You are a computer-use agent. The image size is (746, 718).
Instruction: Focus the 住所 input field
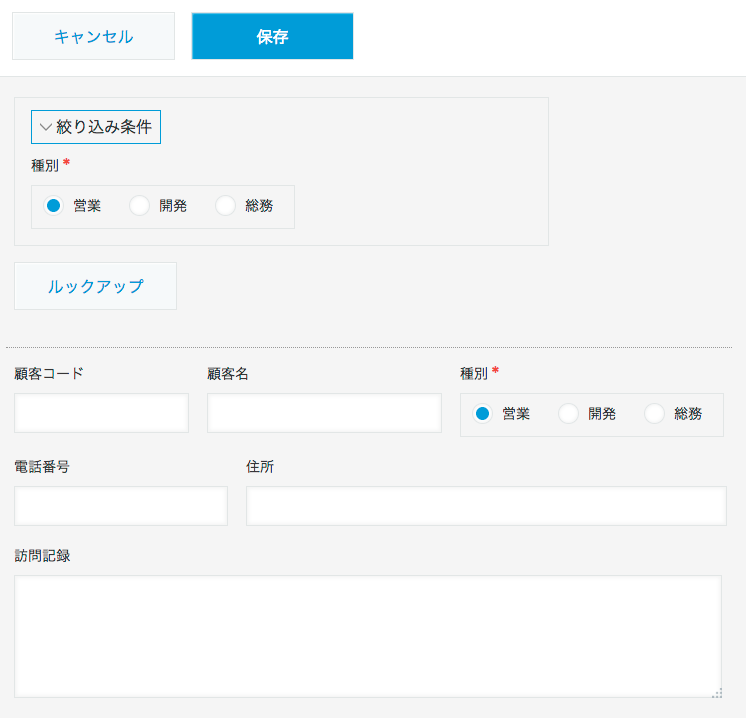pos(486,506)
